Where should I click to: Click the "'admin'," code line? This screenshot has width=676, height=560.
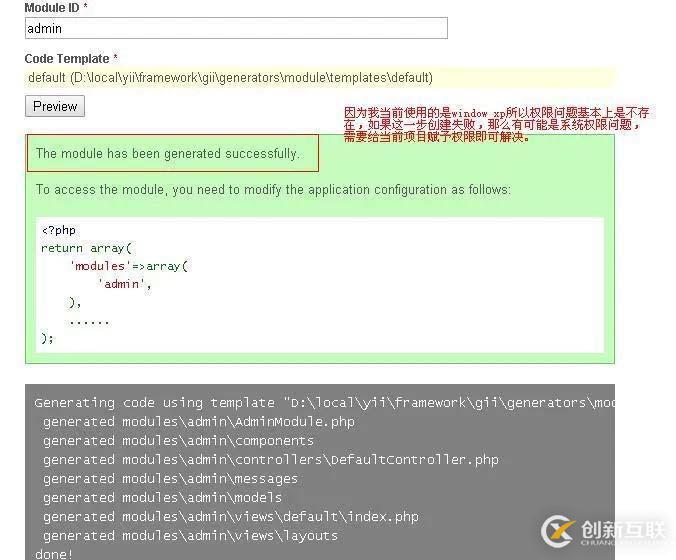[125, 284]
